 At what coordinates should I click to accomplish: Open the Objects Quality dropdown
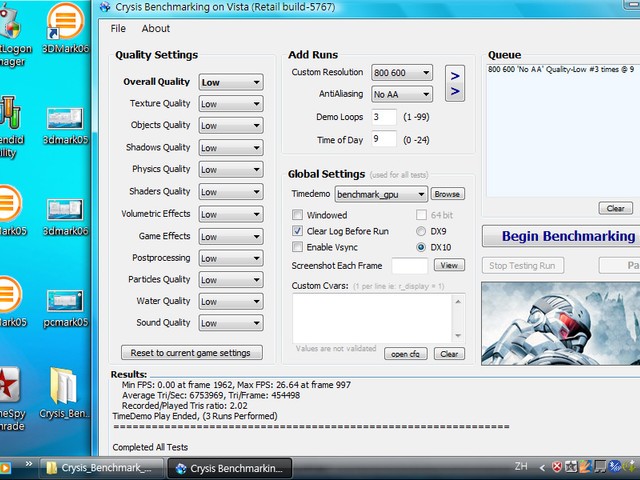tap(231, 125)
